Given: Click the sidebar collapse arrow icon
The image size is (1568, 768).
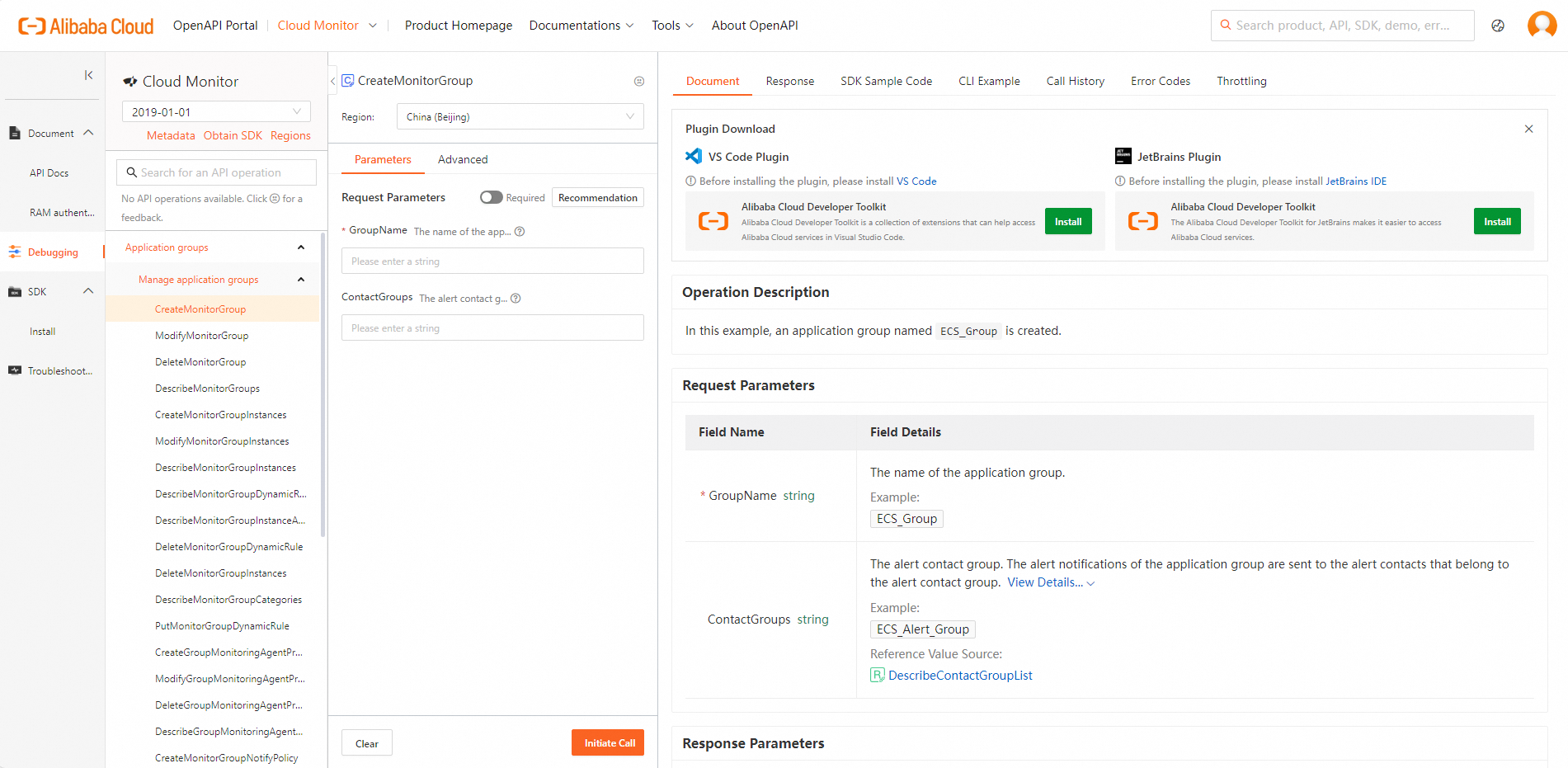Looking at the screenshot, I should (x=88, y=75).
